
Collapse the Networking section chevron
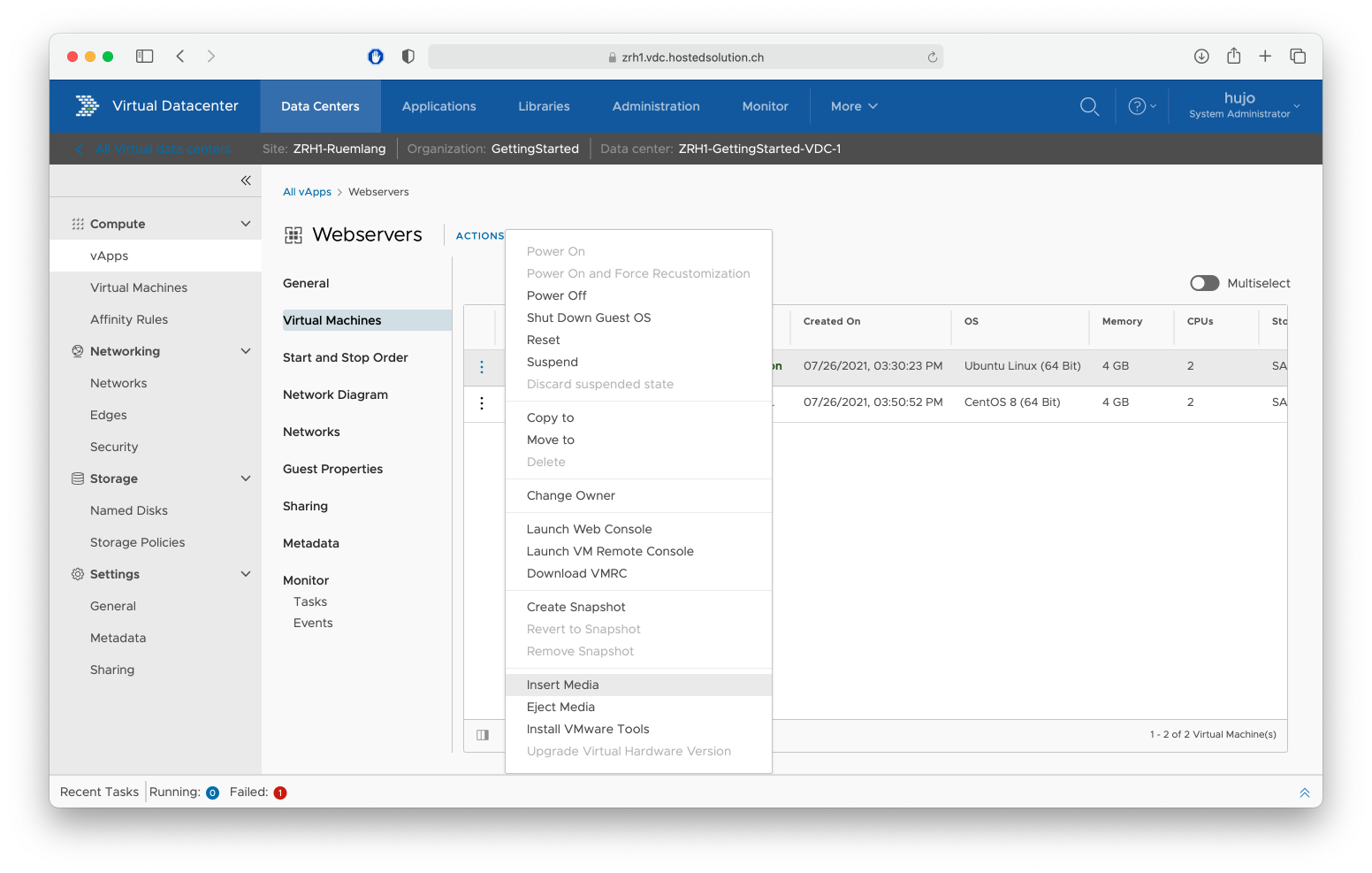tap(246, 351)
